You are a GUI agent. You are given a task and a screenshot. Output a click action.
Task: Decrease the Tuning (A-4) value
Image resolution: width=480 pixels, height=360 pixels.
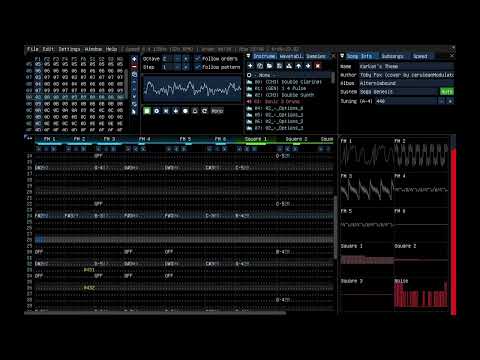coord(441,101)
